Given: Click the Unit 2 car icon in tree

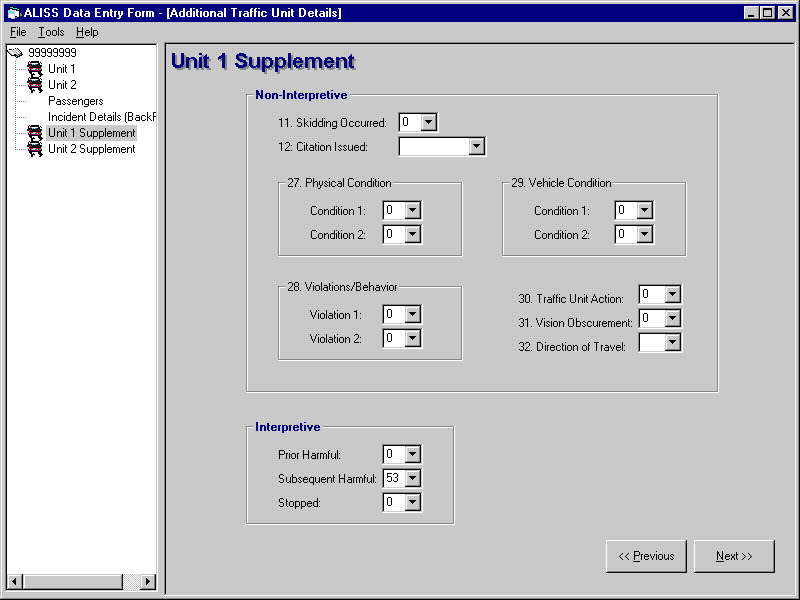Looking at the screenshot, I should 35,85.
